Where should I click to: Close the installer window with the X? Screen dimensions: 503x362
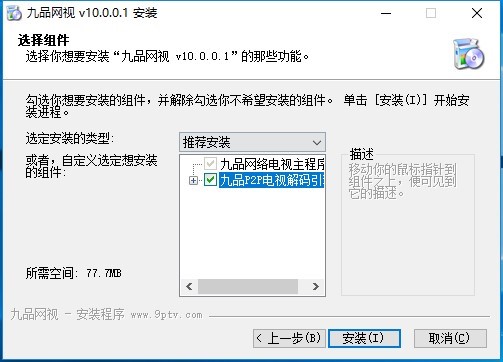coord(477,13)
